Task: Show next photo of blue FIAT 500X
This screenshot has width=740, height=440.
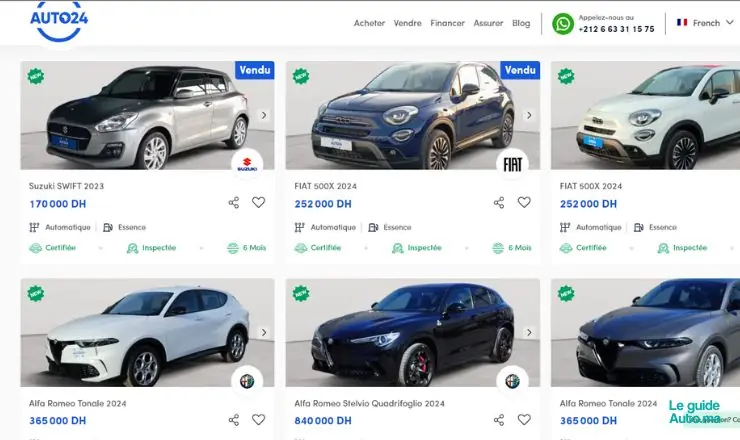Action: click(x=529, y=115)
